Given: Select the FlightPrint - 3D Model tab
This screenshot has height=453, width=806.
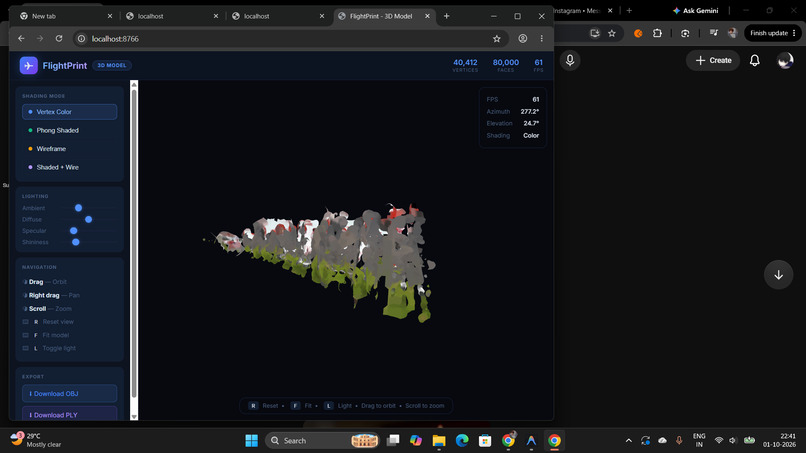Looking at the screenshot, I should click(x=383, y=16).
